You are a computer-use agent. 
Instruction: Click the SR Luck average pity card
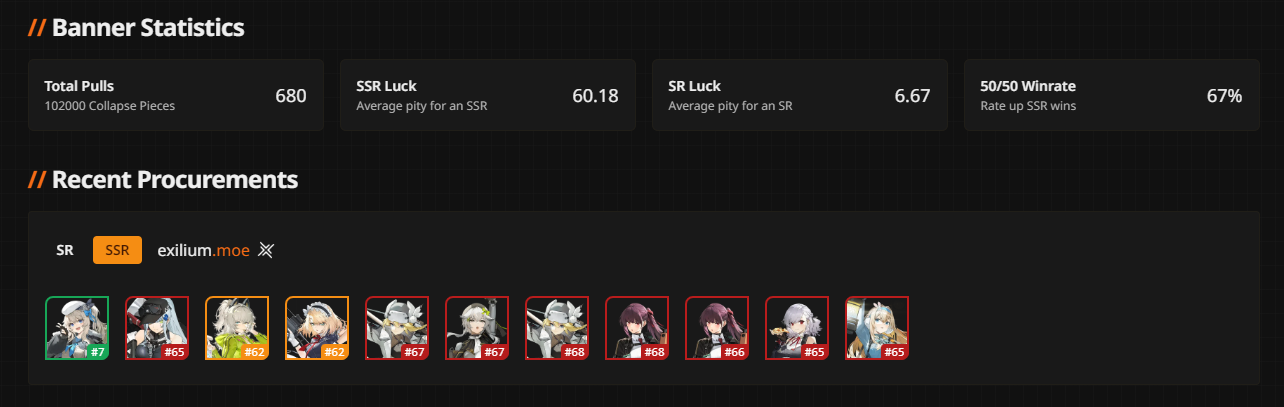[800, 95]
